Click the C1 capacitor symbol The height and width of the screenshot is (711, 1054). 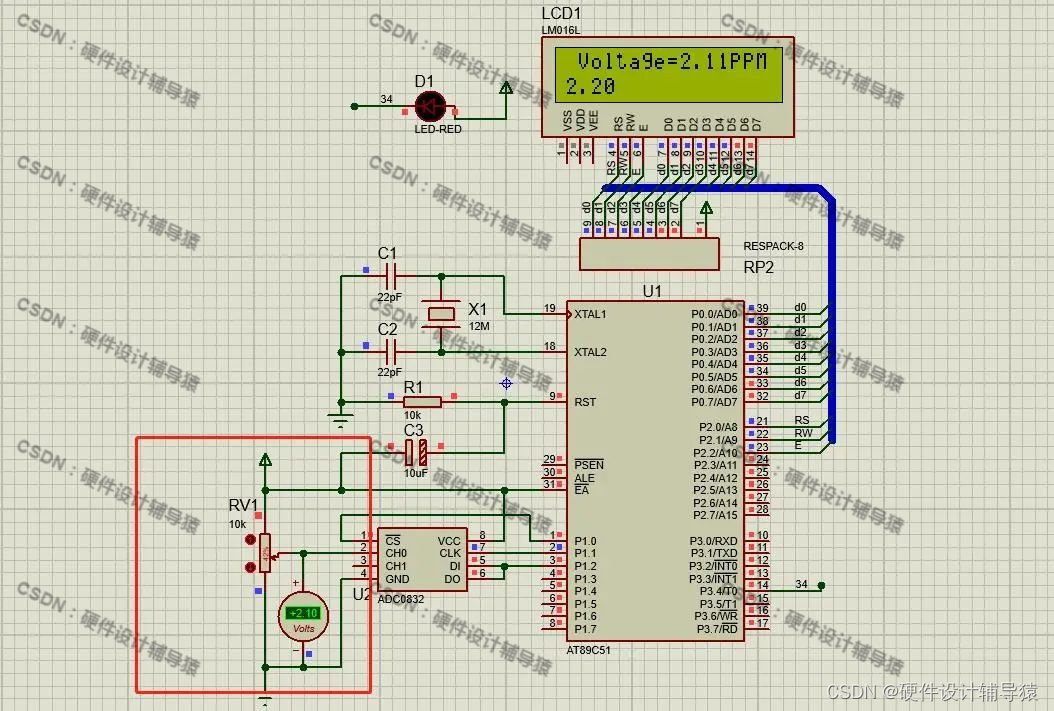(x=391, y=276)
